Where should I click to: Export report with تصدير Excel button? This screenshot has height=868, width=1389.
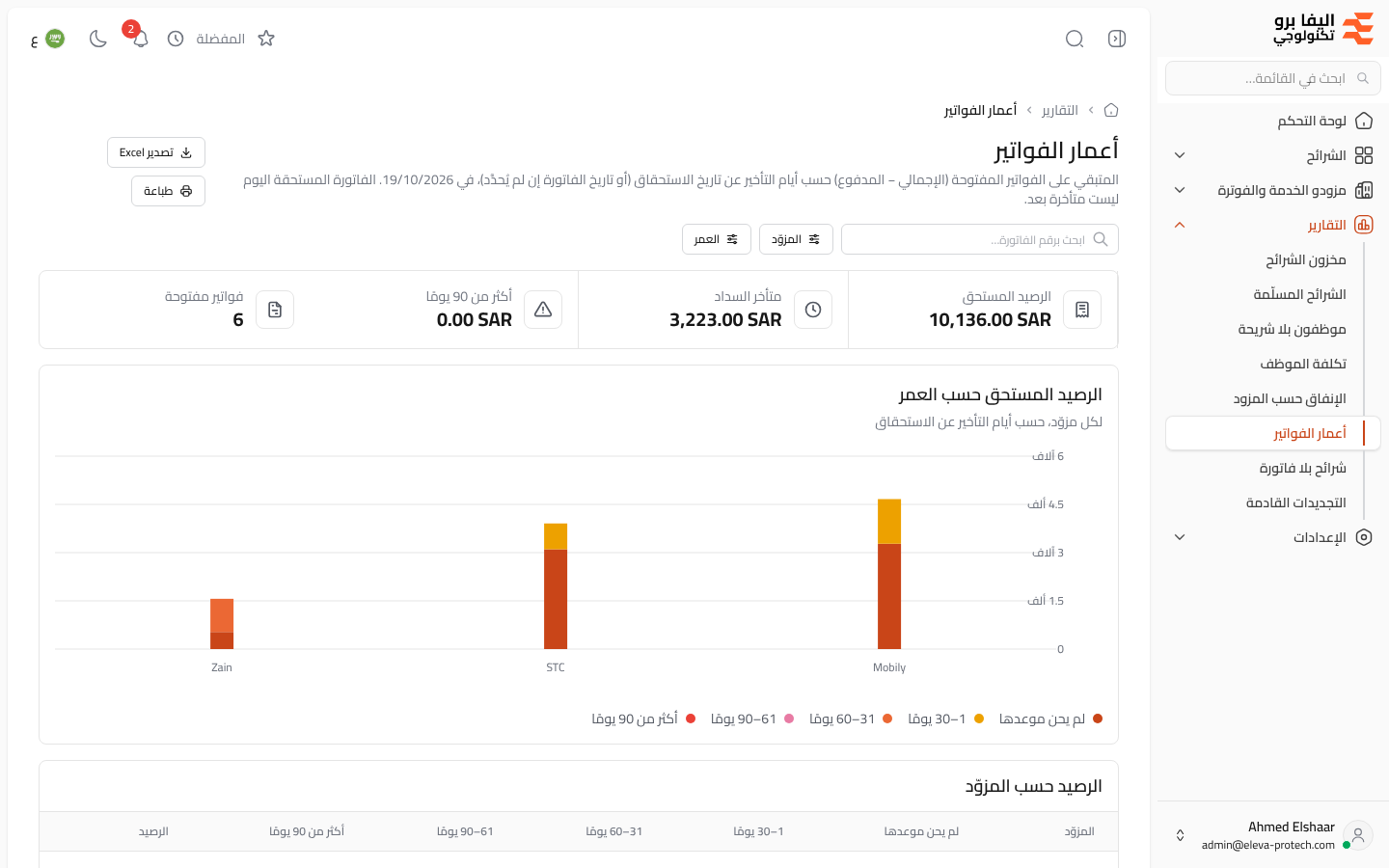pyautogui.click(x=156, y=152)
